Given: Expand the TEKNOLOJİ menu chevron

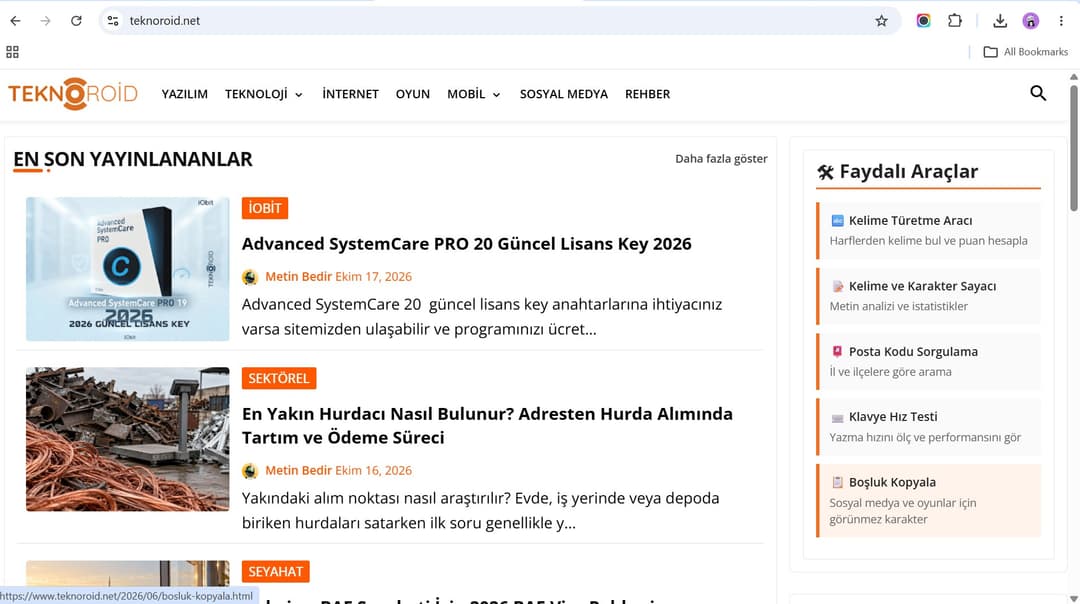Looking at the screenshot, I should point(299,95).
